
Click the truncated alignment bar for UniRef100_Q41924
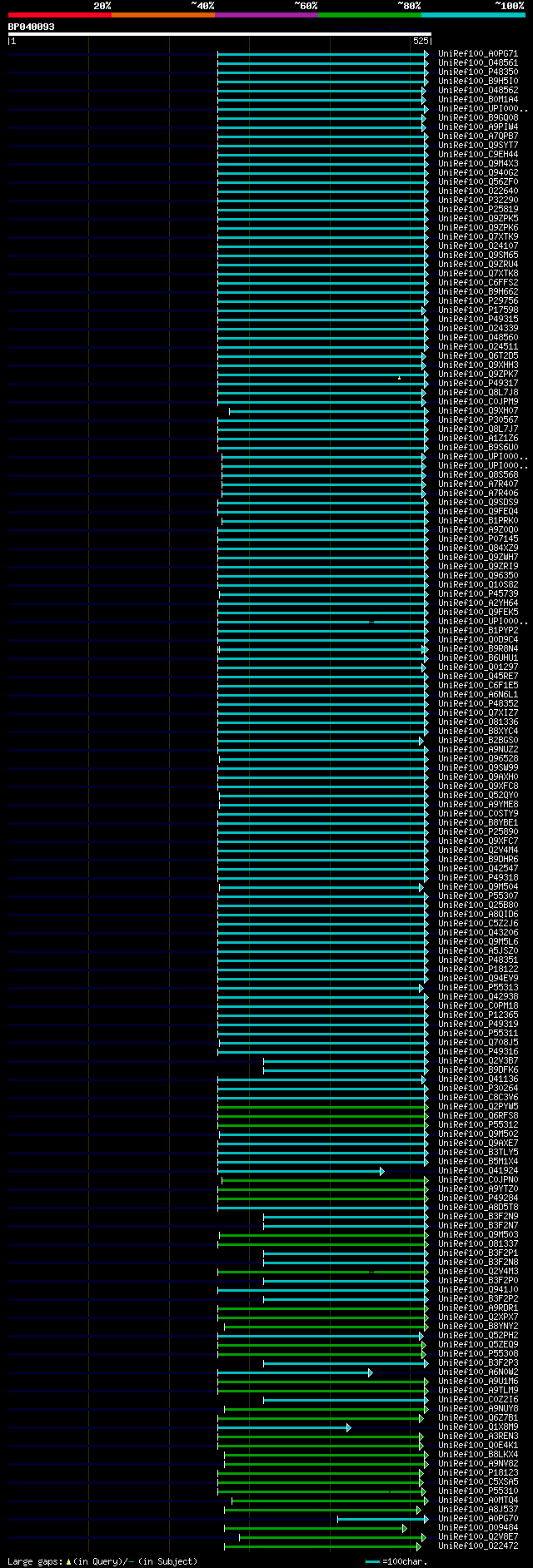pyautogui.click(x=301, y=1170)
